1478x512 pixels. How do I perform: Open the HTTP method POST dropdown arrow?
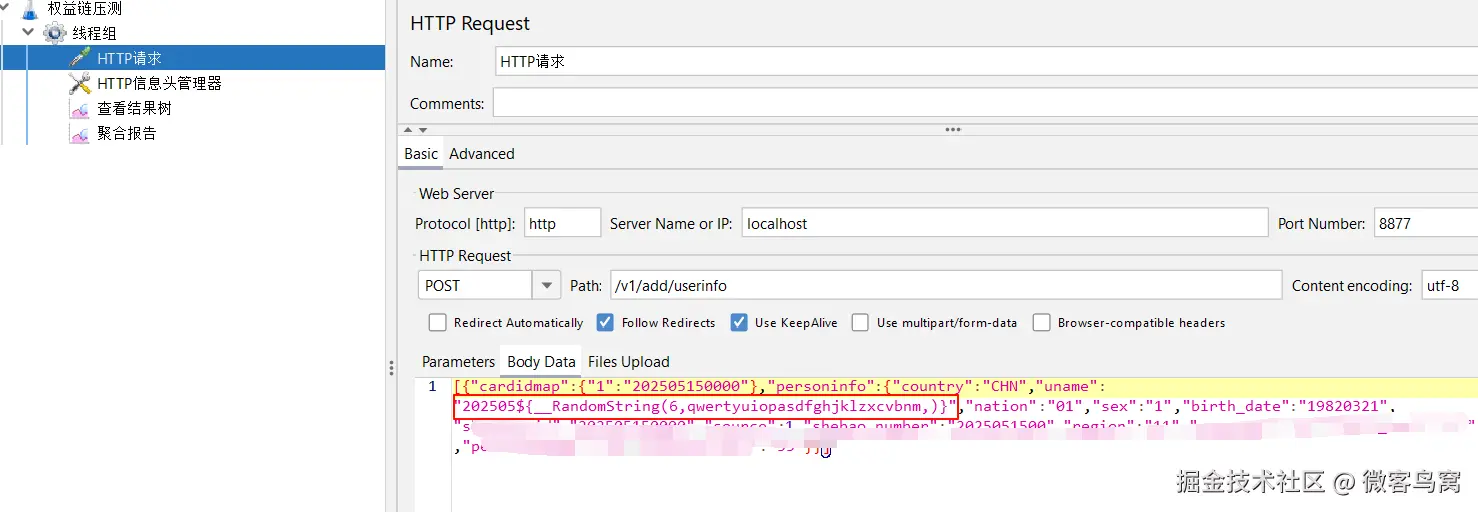pos(546,285)
